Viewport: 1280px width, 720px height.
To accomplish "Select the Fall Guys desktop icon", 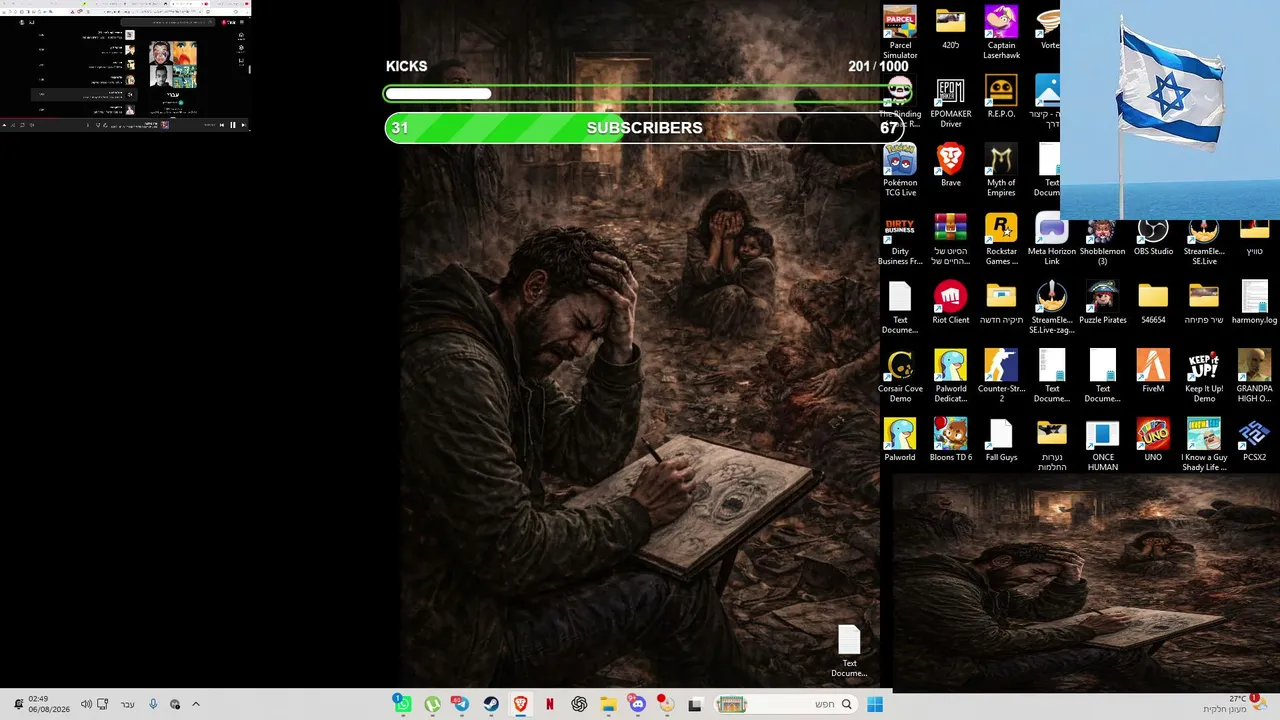I will click(x=1001, y=440).
